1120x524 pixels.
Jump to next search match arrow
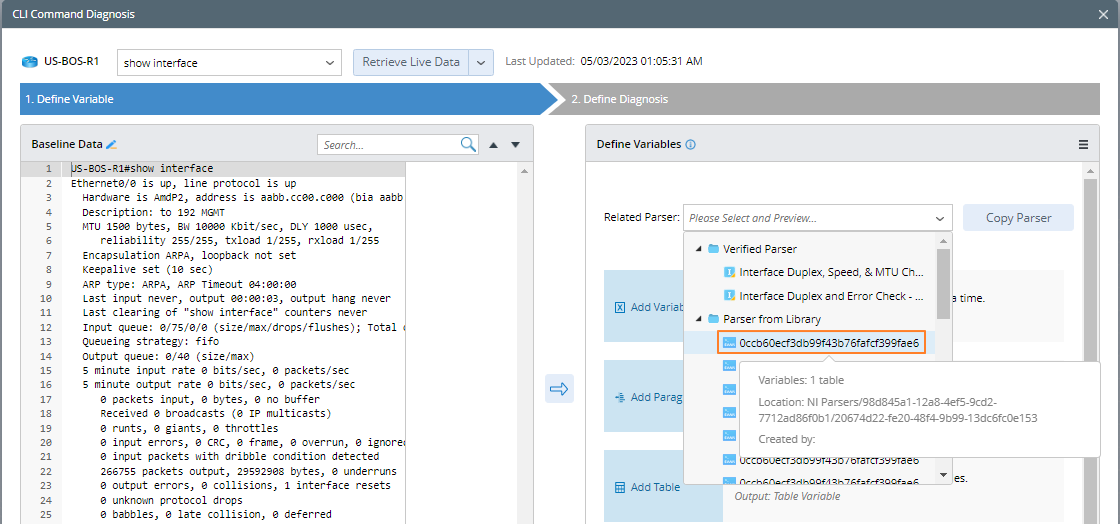point(516,145)
